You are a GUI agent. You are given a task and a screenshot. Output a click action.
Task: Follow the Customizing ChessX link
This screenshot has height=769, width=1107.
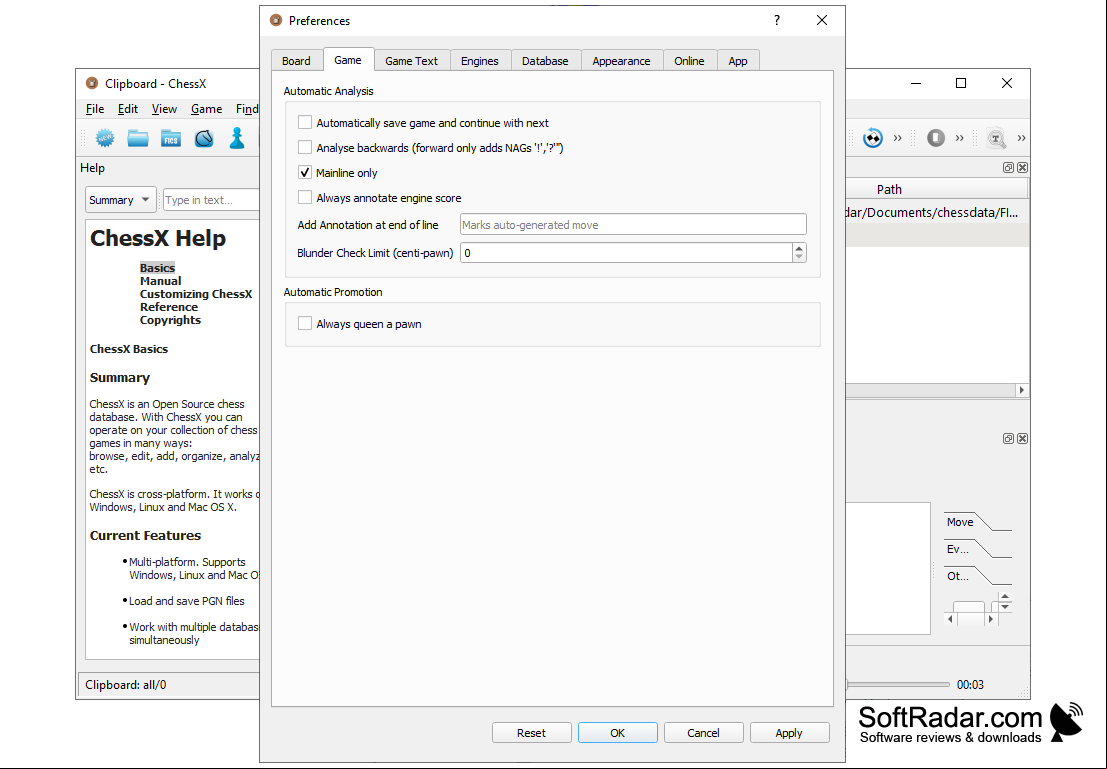tap(196, 294)
